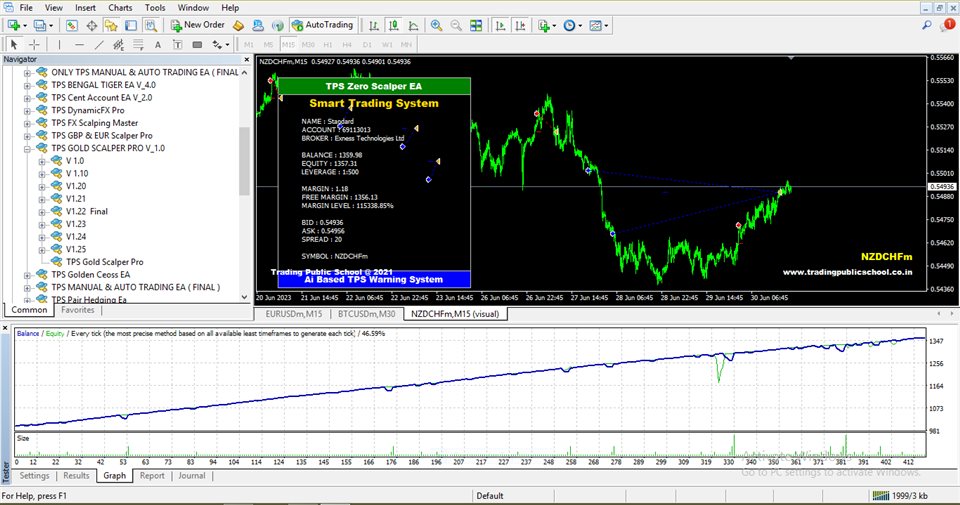Open the Data Window crosshair-circle icon
Screen dimensions: 960x505
pos(91,25)
